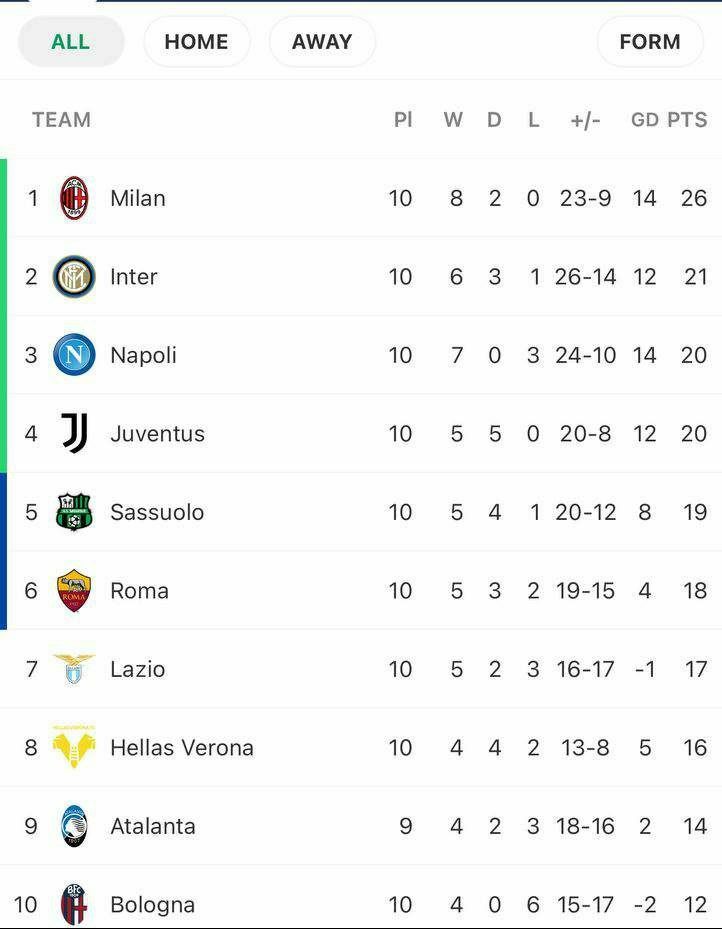This screenshot has height=929, width=722.
Task: Tap the Sassuolo club crest
Action: [74, 512]
